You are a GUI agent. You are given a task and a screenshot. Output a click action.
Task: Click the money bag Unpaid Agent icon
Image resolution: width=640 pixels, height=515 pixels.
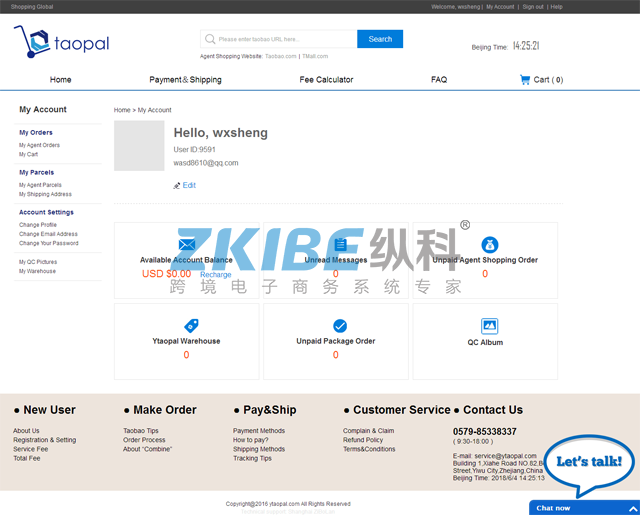489,245
